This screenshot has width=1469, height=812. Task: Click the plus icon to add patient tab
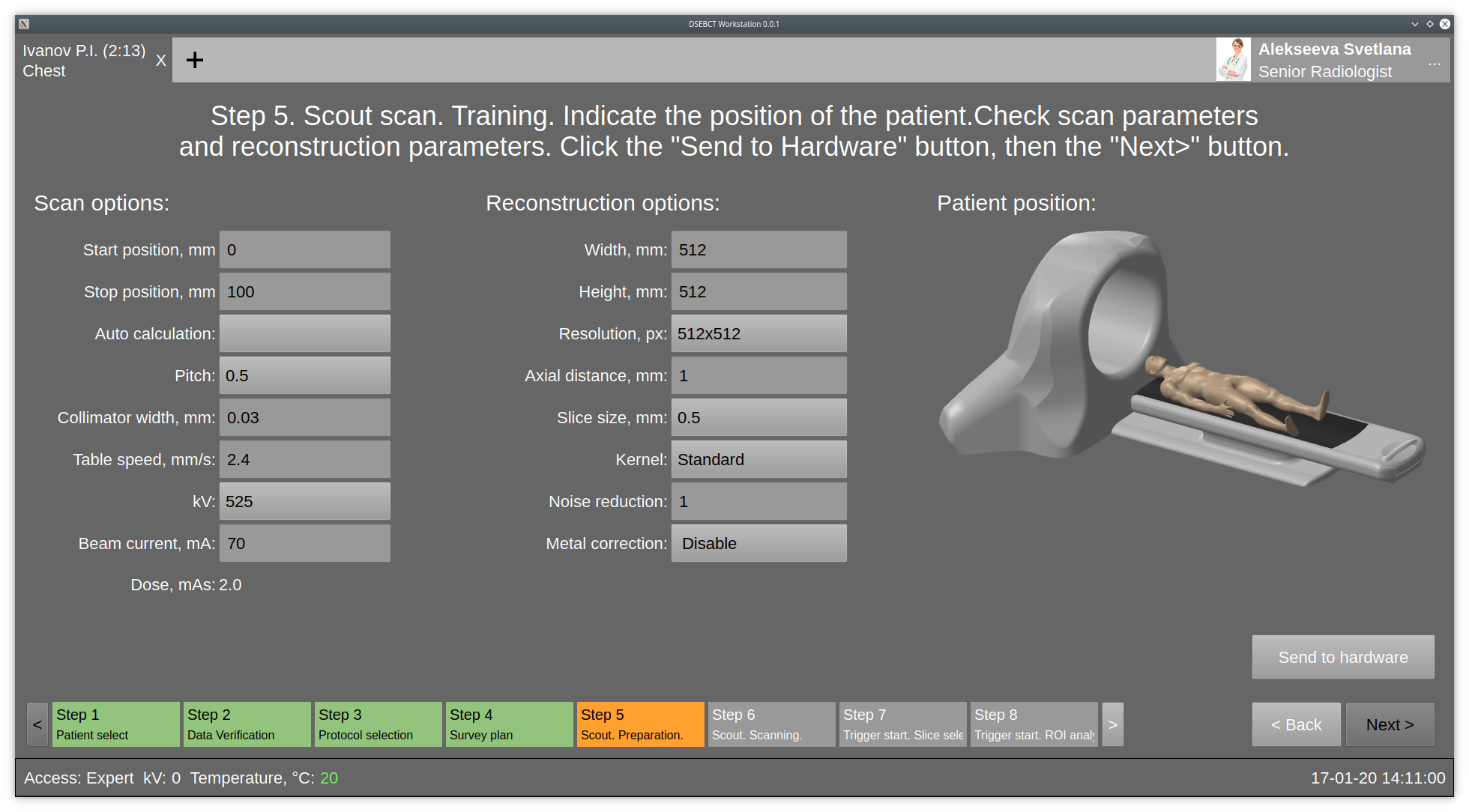pyautogui.click(x=194, y=60)
